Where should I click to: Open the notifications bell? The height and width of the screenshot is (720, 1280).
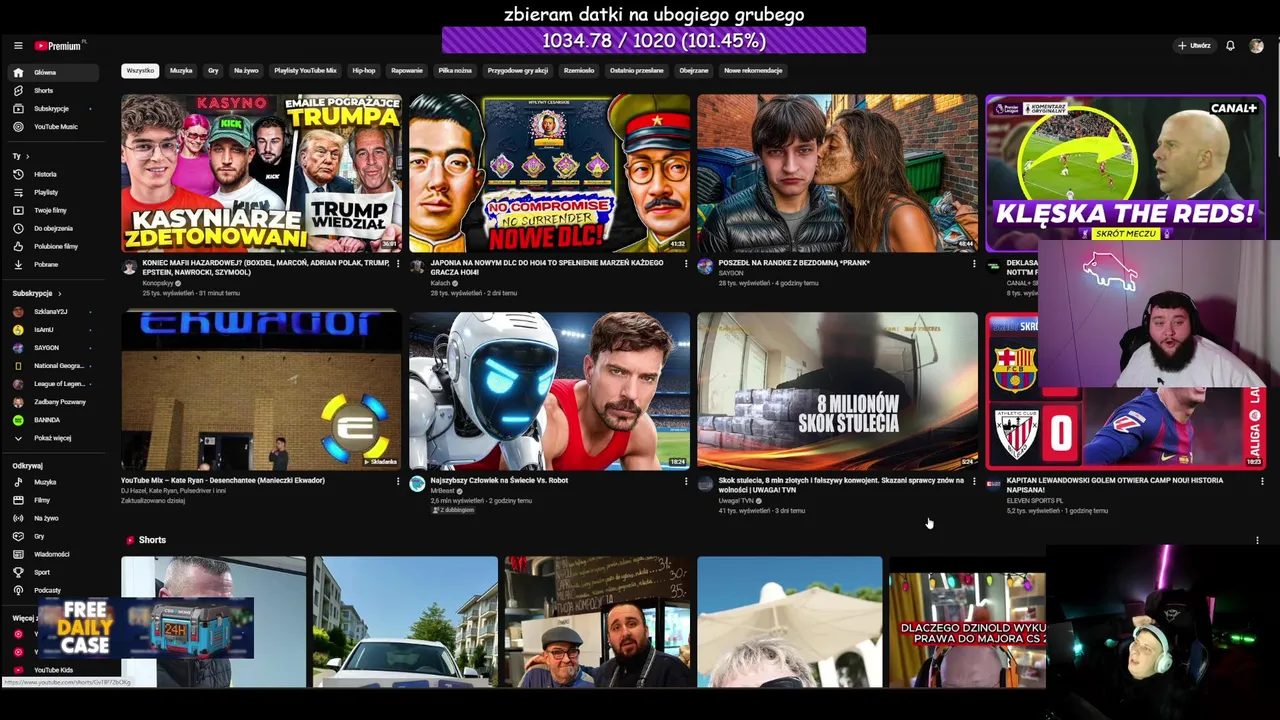point(1230,46)
